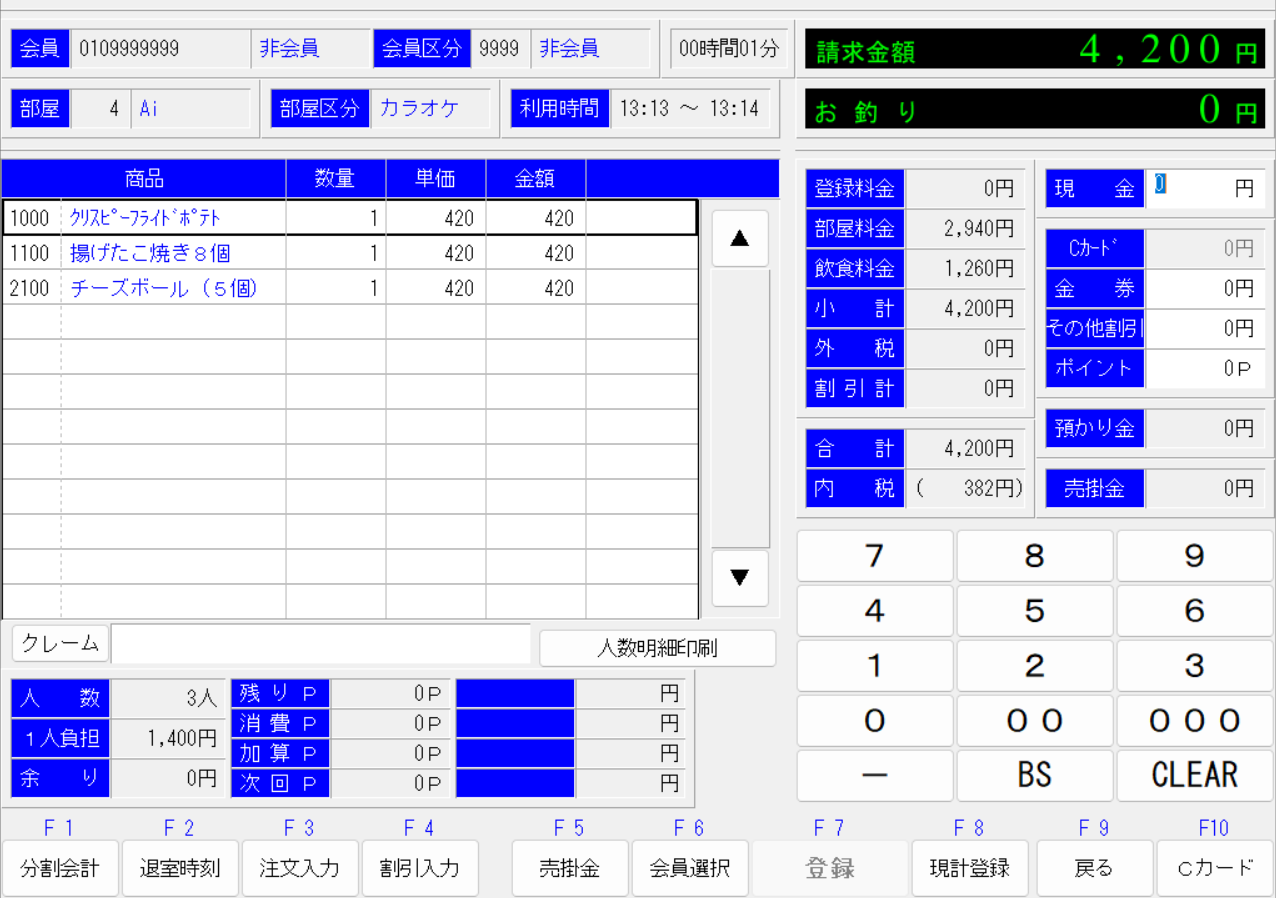Image resolution: width=1276 pixels, height=898 pixels.
Task: Click 現計登録 cash register button
Action: point(970,868)
